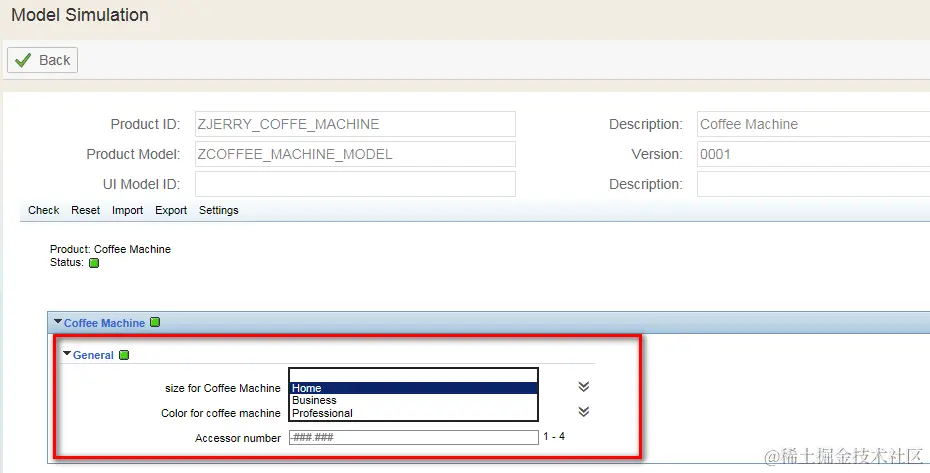Select Business in the size dropdown
The height and width of the screenshot is (473, 930).
[x=413, y=401]
